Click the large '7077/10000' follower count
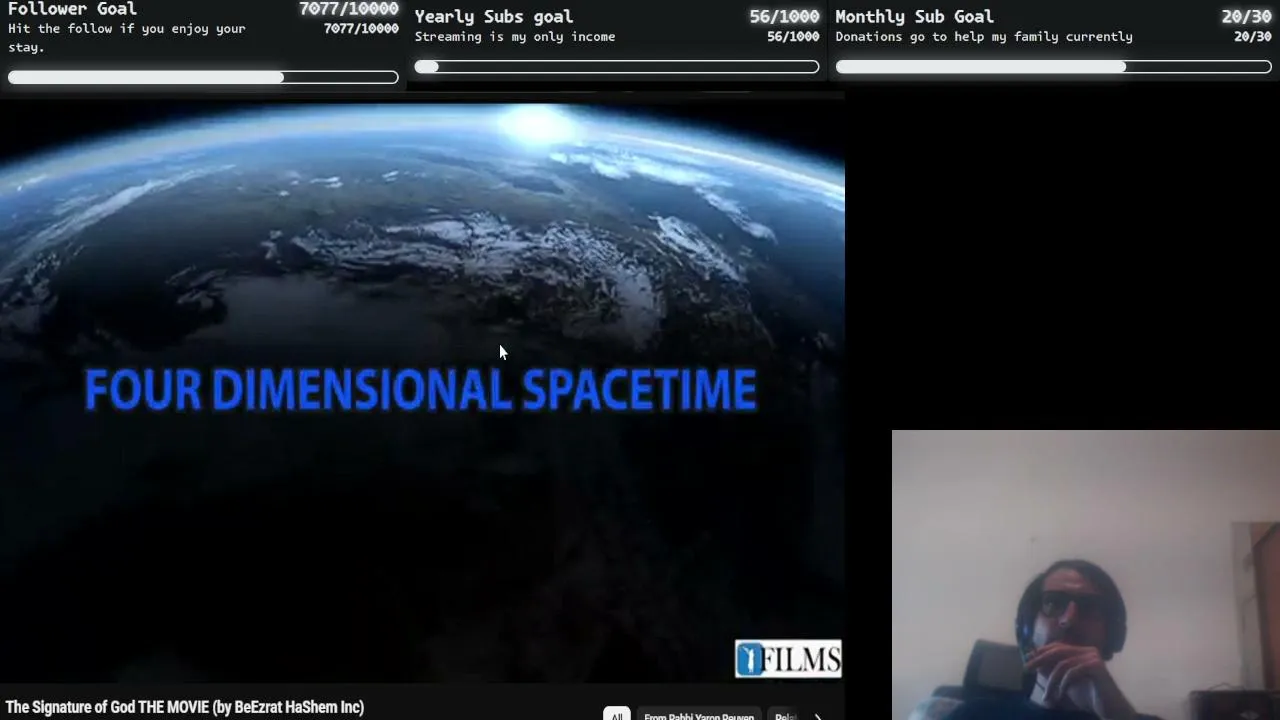Viewport: 1280px width, 720px height. point(349,9)
